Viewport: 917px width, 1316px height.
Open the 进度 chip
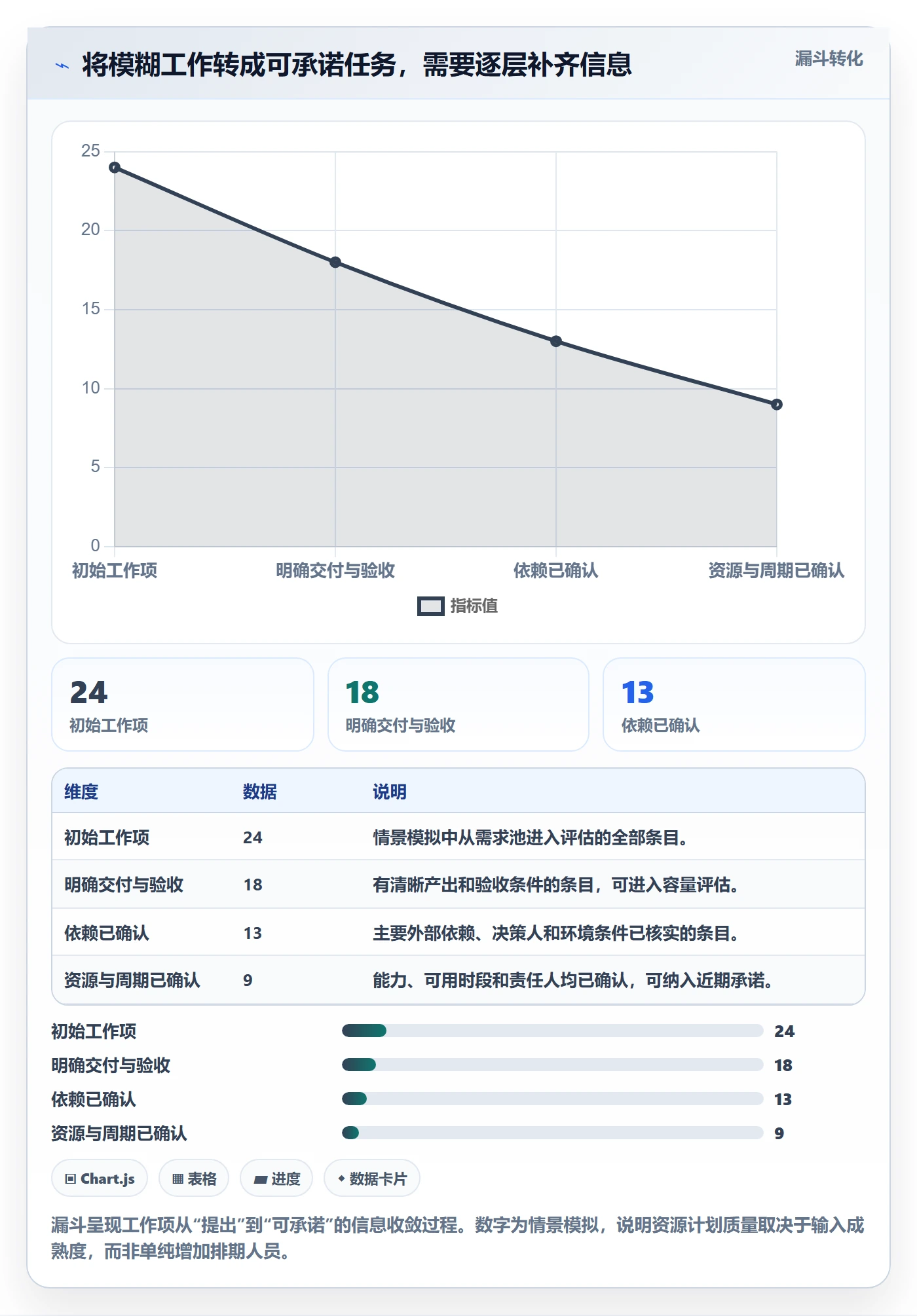click(276, 1179)
